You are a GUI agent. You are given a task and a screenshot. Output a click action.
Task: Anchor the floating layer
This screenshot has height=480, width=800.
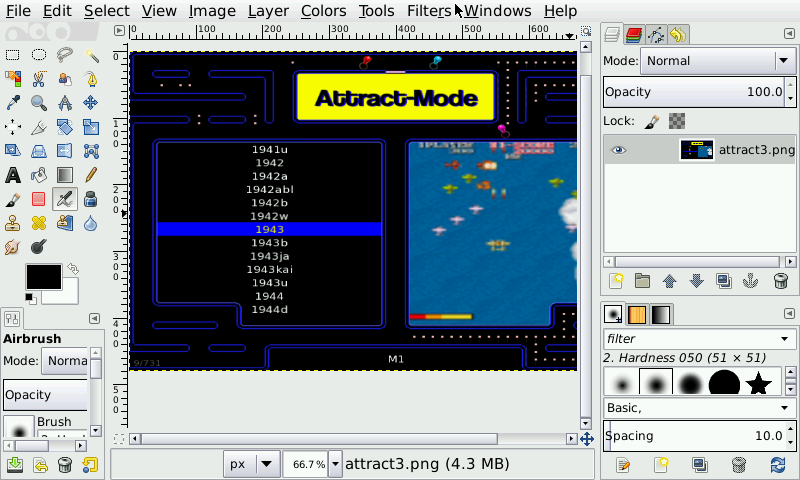tap(750, 281)
